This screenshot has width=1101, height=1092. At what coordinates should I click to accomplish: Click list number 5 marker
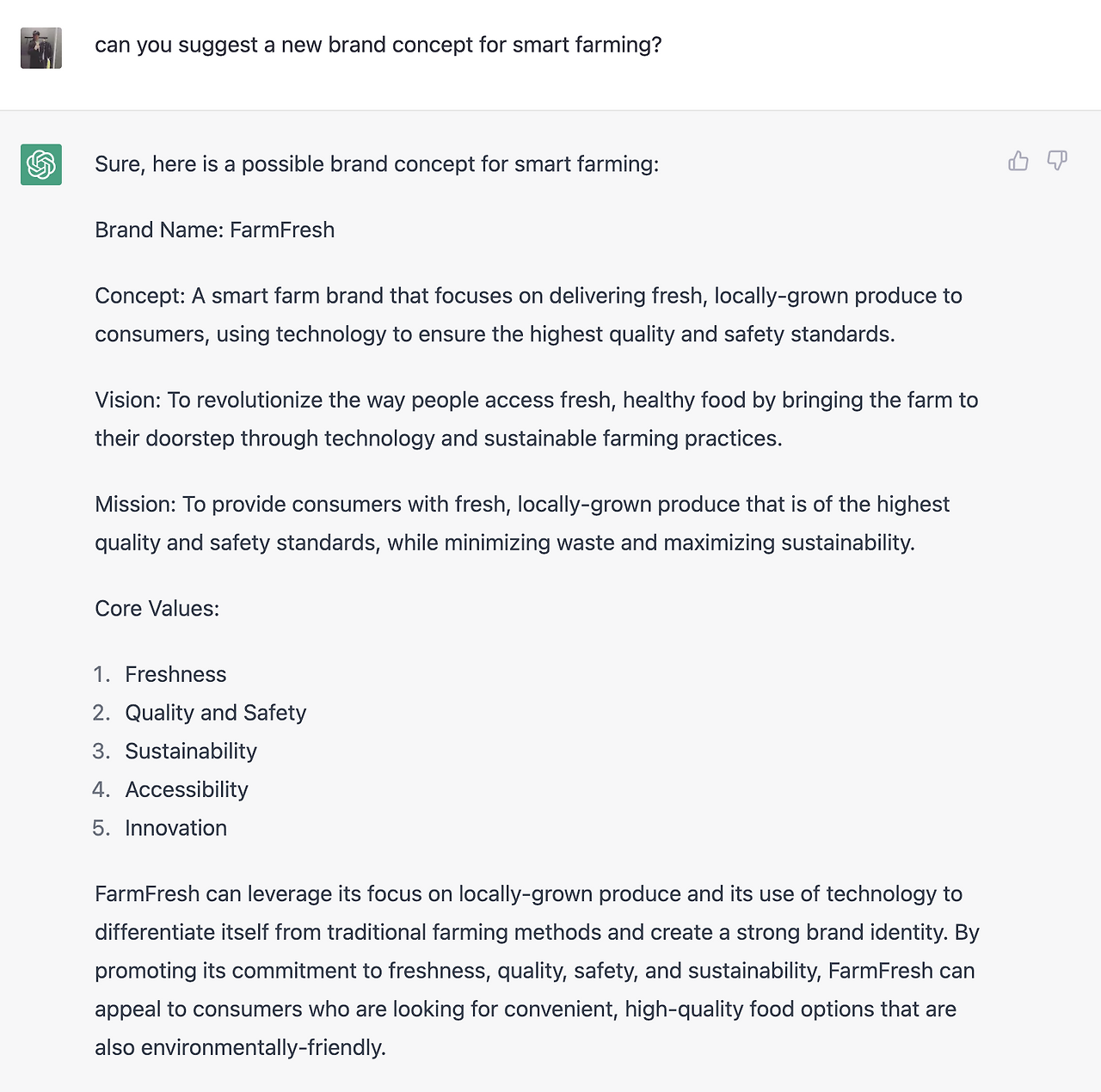click(101, 828)
